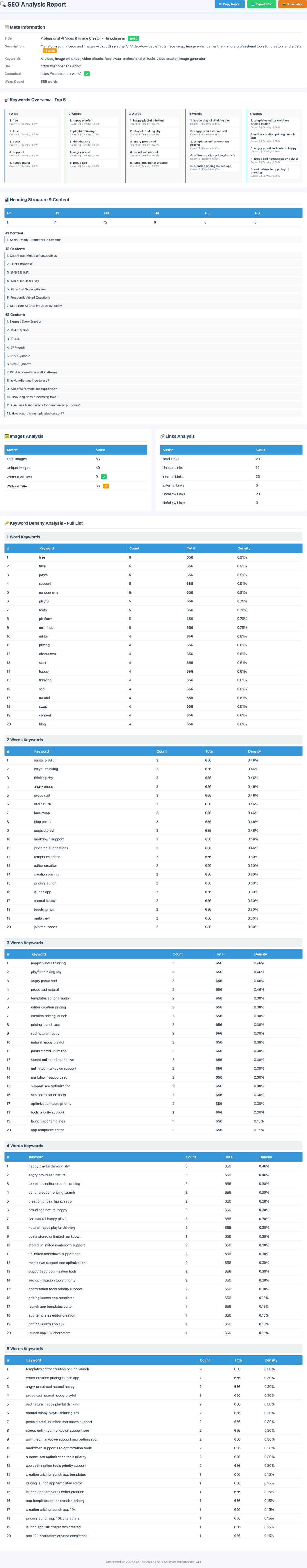Click the green check next to Canonical URL
The width and height of the screenshot is (307, 1568).
click(x=86, y=74)
